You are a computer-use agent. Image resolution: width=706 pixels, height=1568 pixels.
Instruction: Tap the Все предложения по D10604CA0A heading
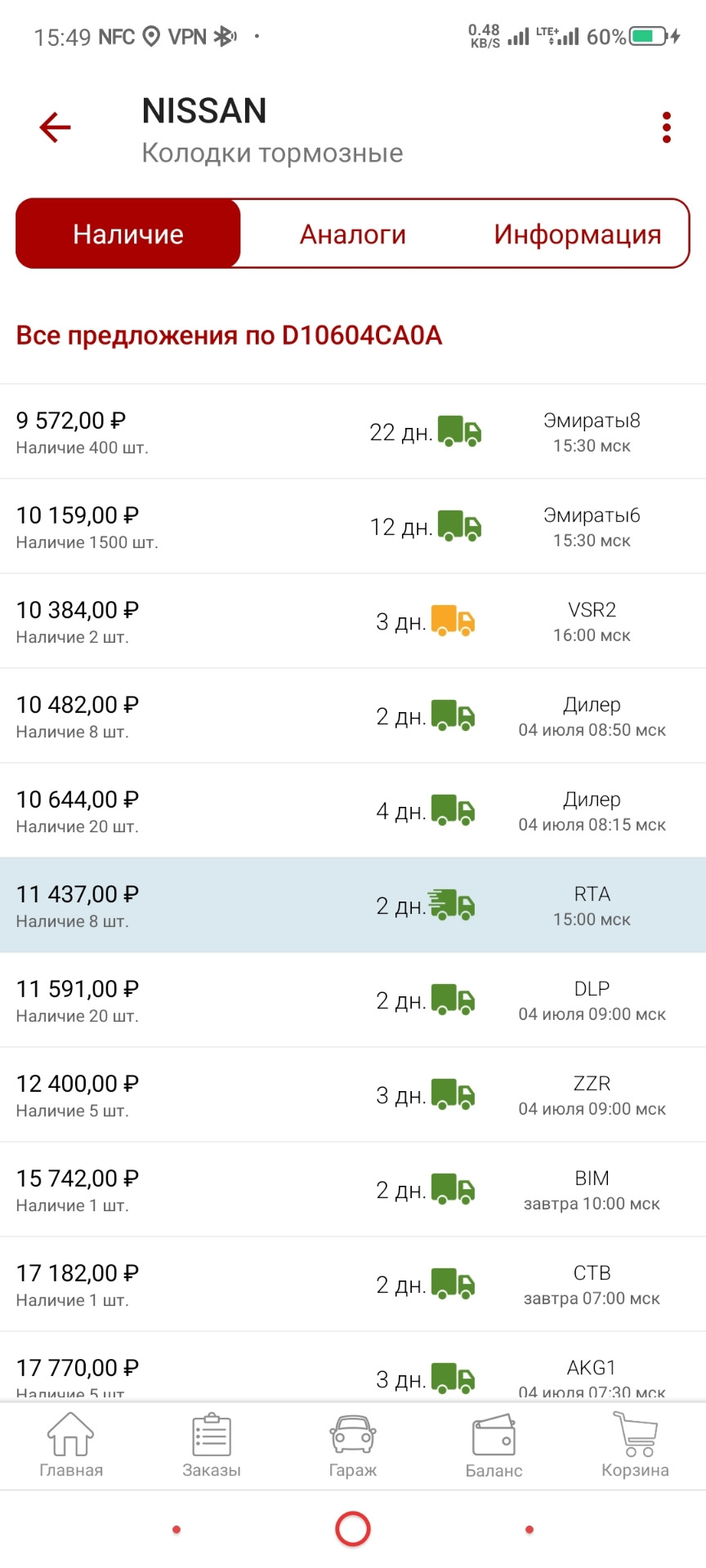pos(229,336)
